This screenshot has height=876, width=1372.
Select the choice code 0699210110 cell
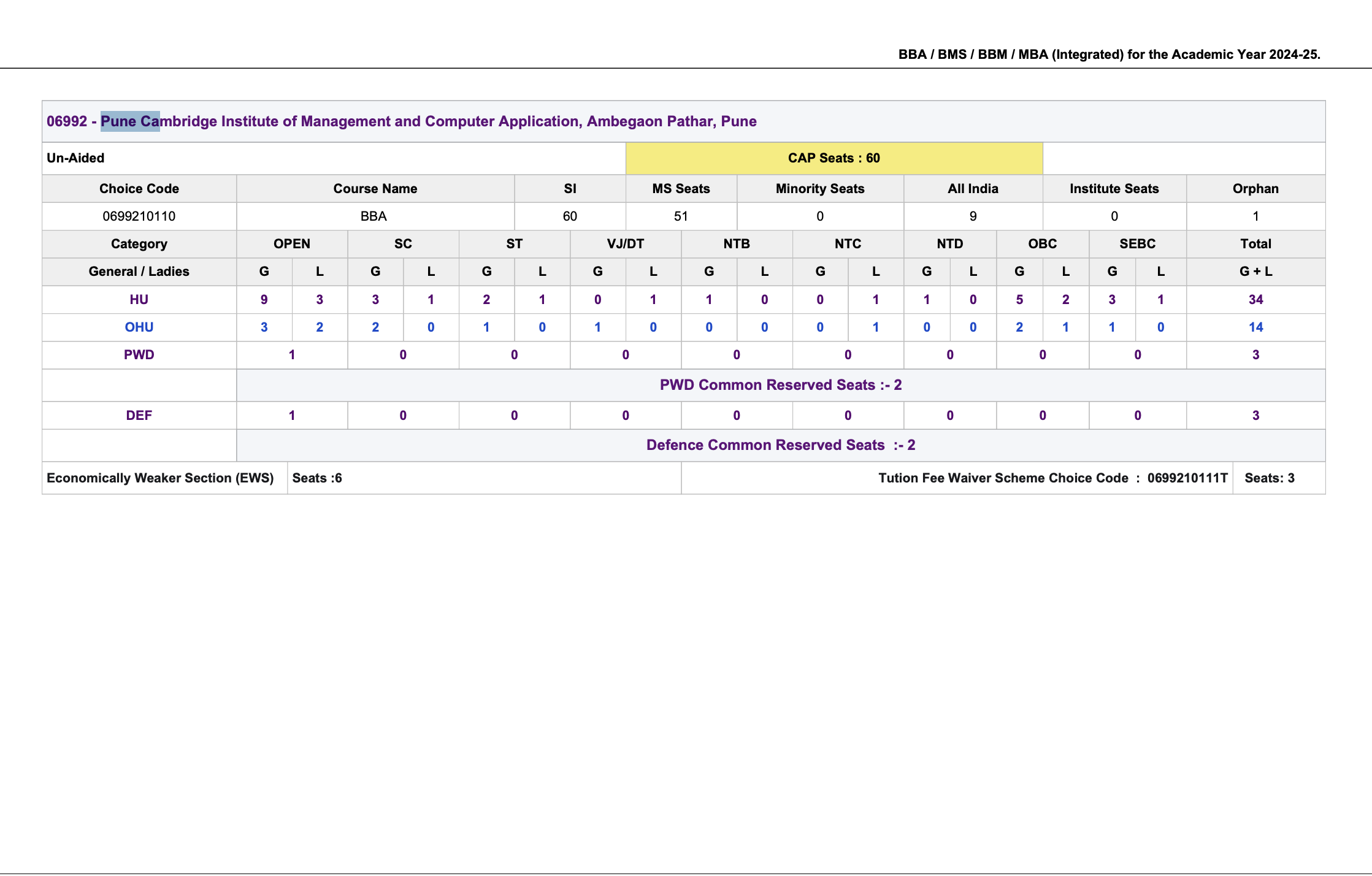click(x=139, y=216)
